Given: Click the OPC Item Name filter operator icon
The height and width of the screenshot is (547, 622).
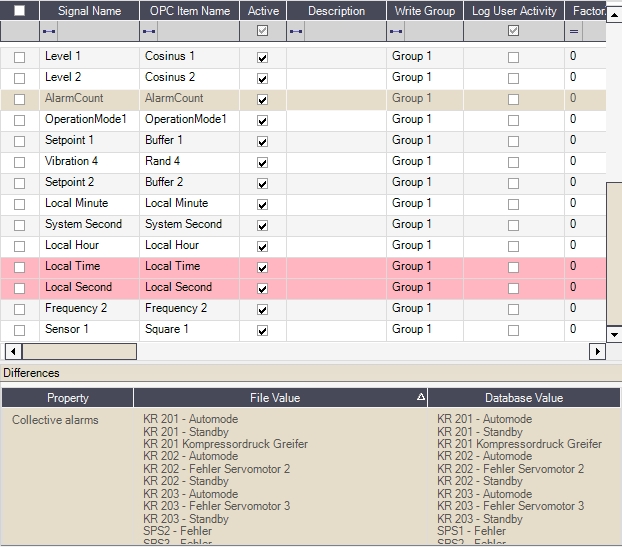Looking at the screenshot, I should coord(149,32).
